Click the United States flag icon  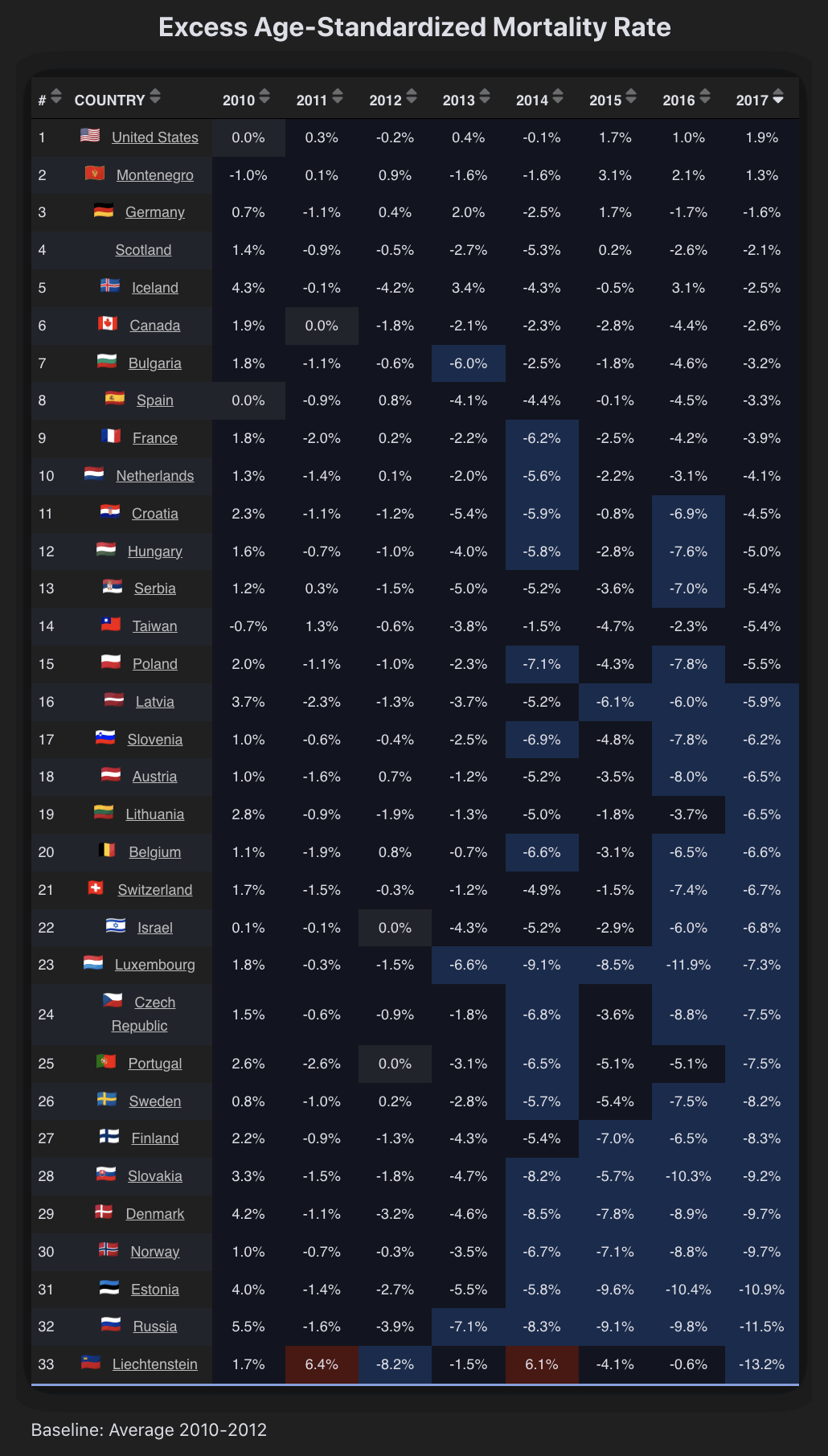pos(90,135)
